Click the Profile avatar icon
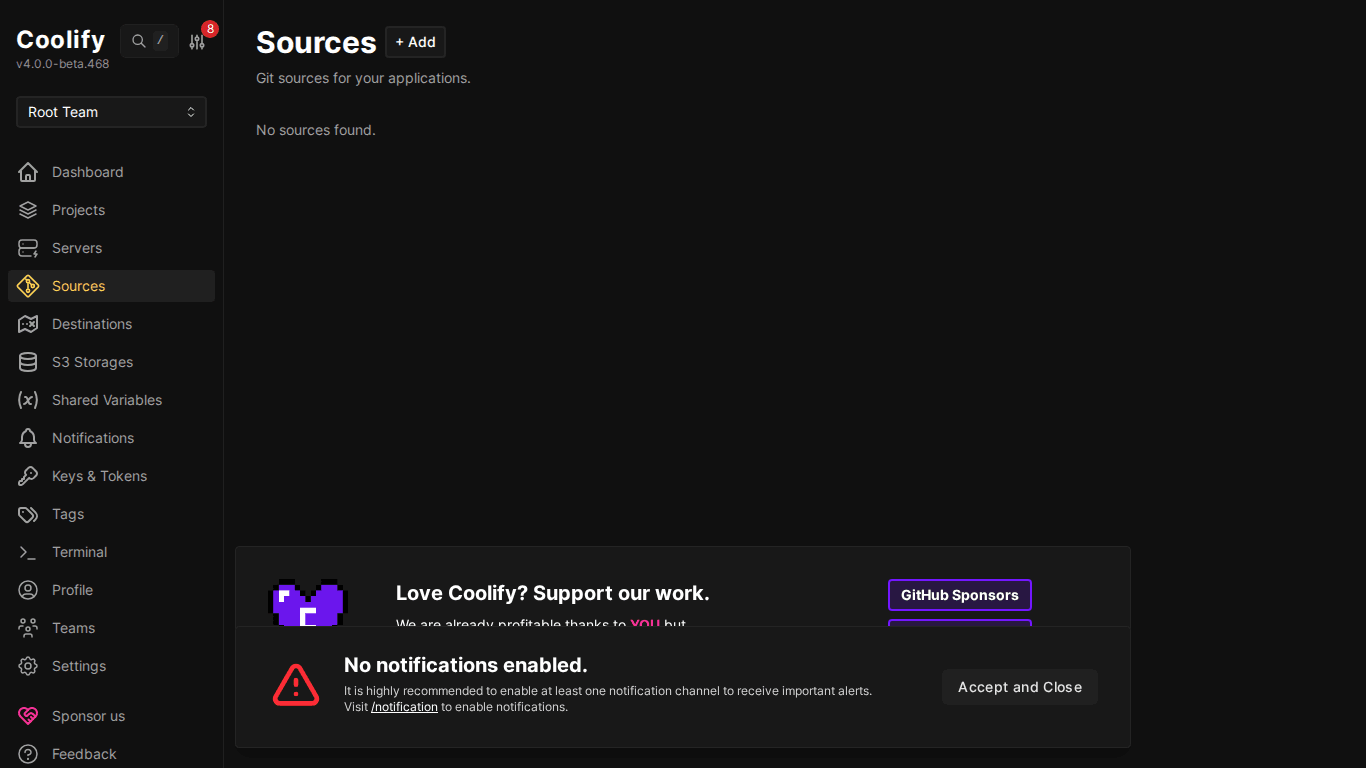1366x768 pixels. tap(28, 590)
